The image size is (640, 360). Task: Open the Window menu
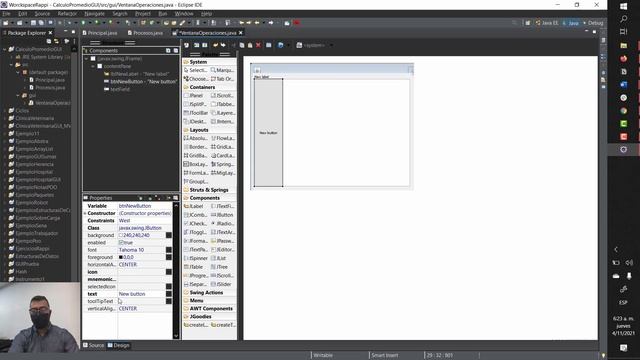tap(184, 13)
